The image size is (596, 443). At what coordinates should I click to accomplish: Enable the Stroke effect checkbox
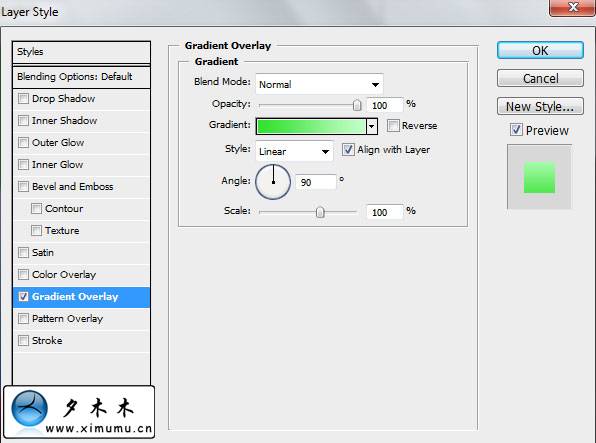(x=23, y=340)
